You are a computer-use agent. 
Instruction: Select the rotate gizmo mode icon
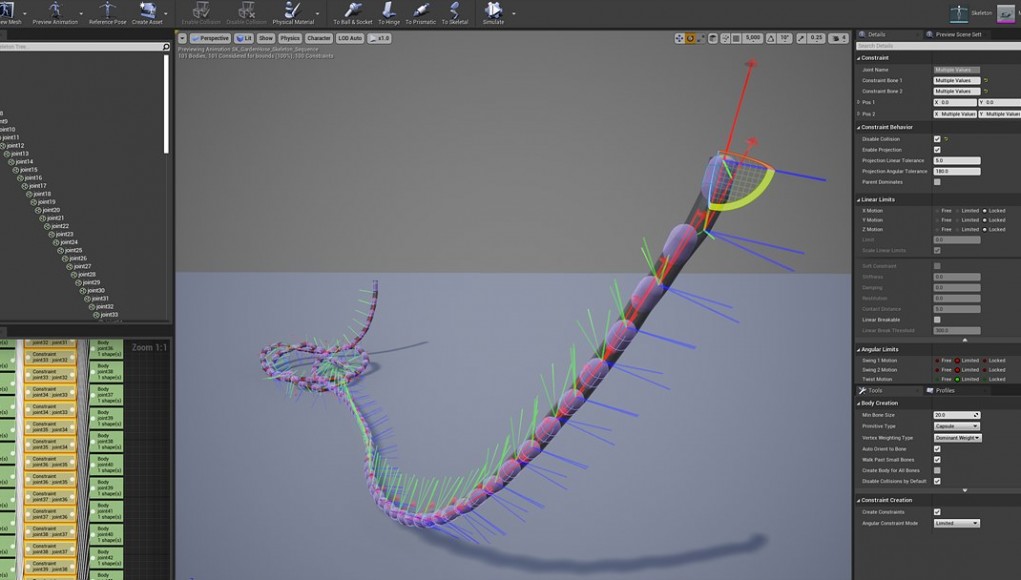[690, 38]
